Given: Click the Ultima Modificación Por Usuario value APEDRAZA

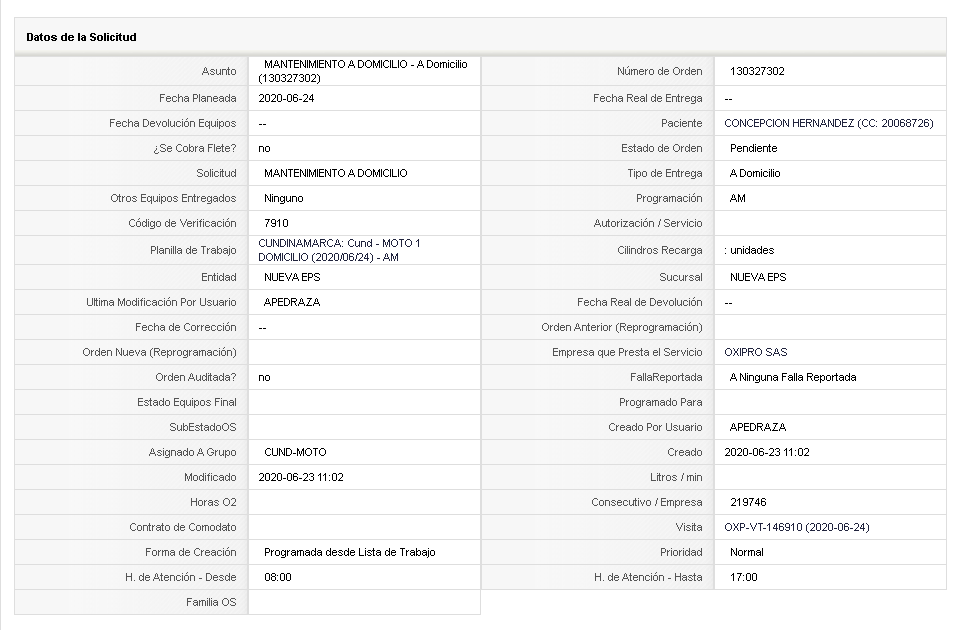Looking at the screenshot, I should point(292,302).
